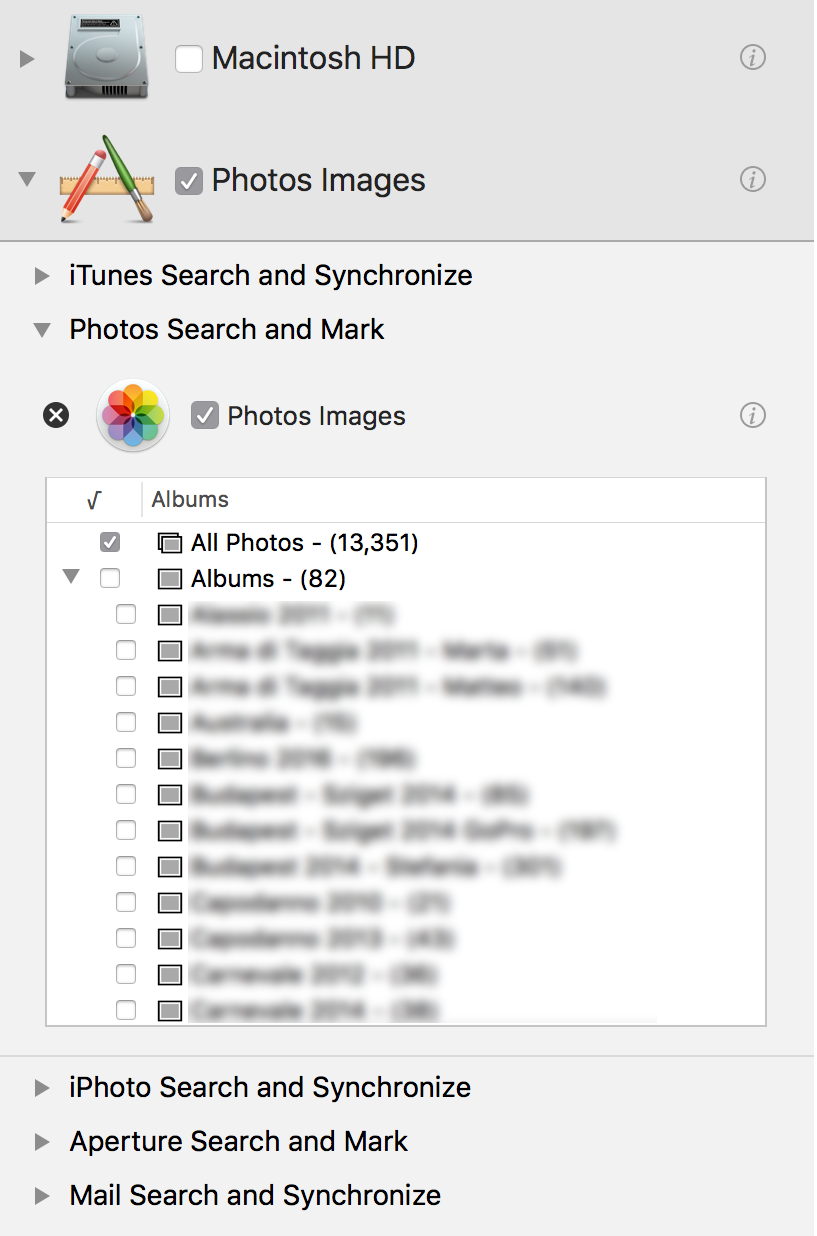Check the Budapest 2014 - Stefania album checkbox
The width and height of the screenshot is (817, 1236).
pos(126,866)
